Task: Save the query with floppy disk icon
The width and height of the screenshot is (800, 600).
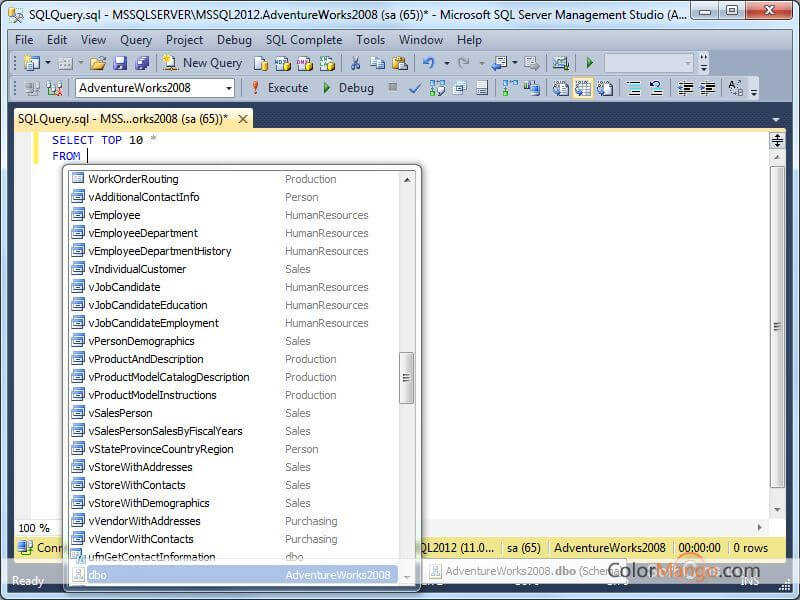Action: pyautogui.click(x=120, y=63)
